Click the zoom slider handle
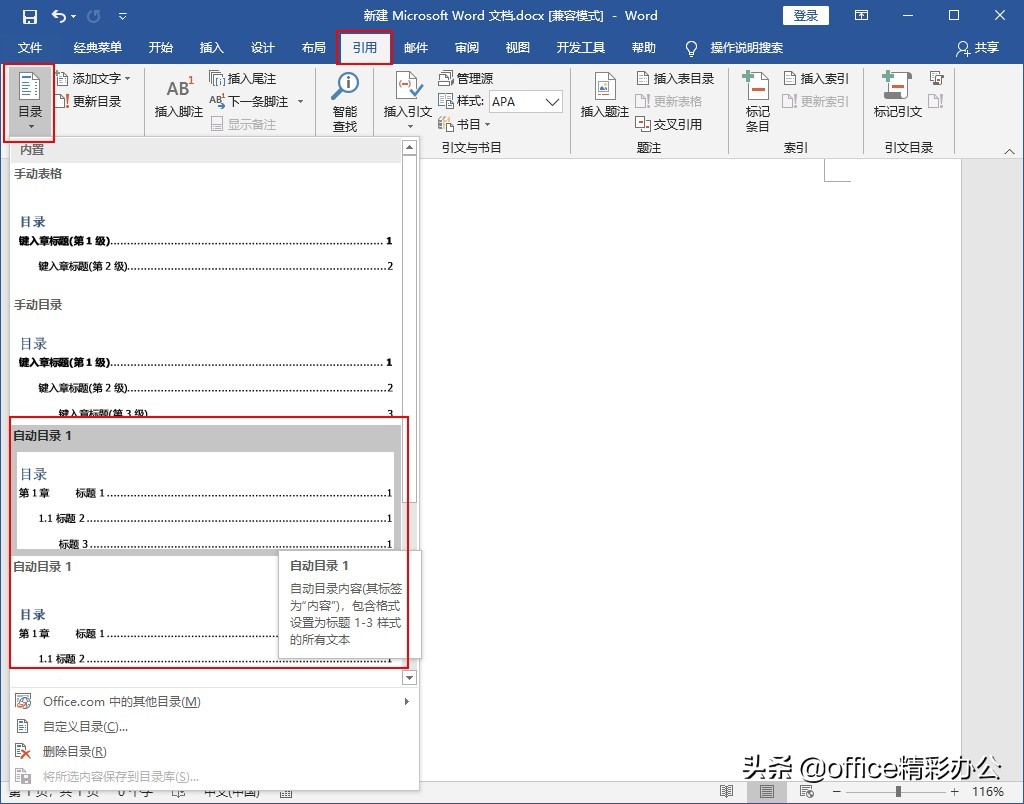1024x804 pixels. pyautogui.click(x=899, y=792)
